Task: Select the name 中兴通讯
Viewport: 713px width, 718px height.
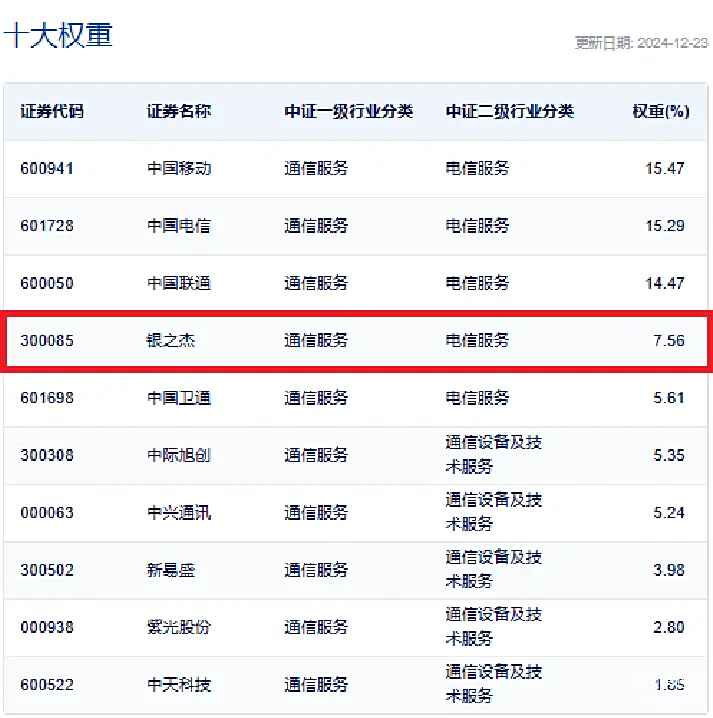Action: (179, 513)
